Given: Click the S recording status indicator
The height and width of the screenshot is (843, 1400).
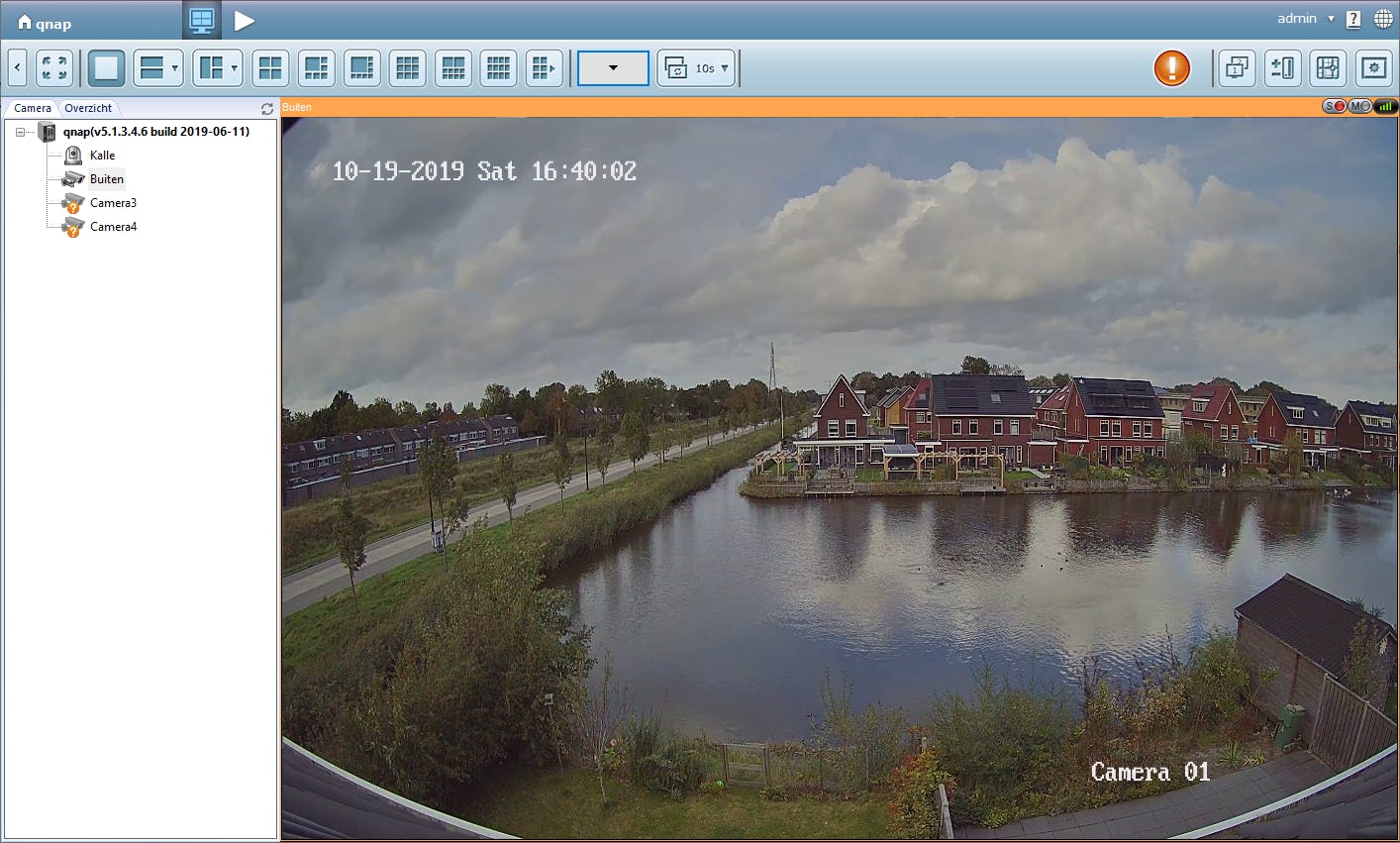Looking at the screenshot, I should (1336, 105).
